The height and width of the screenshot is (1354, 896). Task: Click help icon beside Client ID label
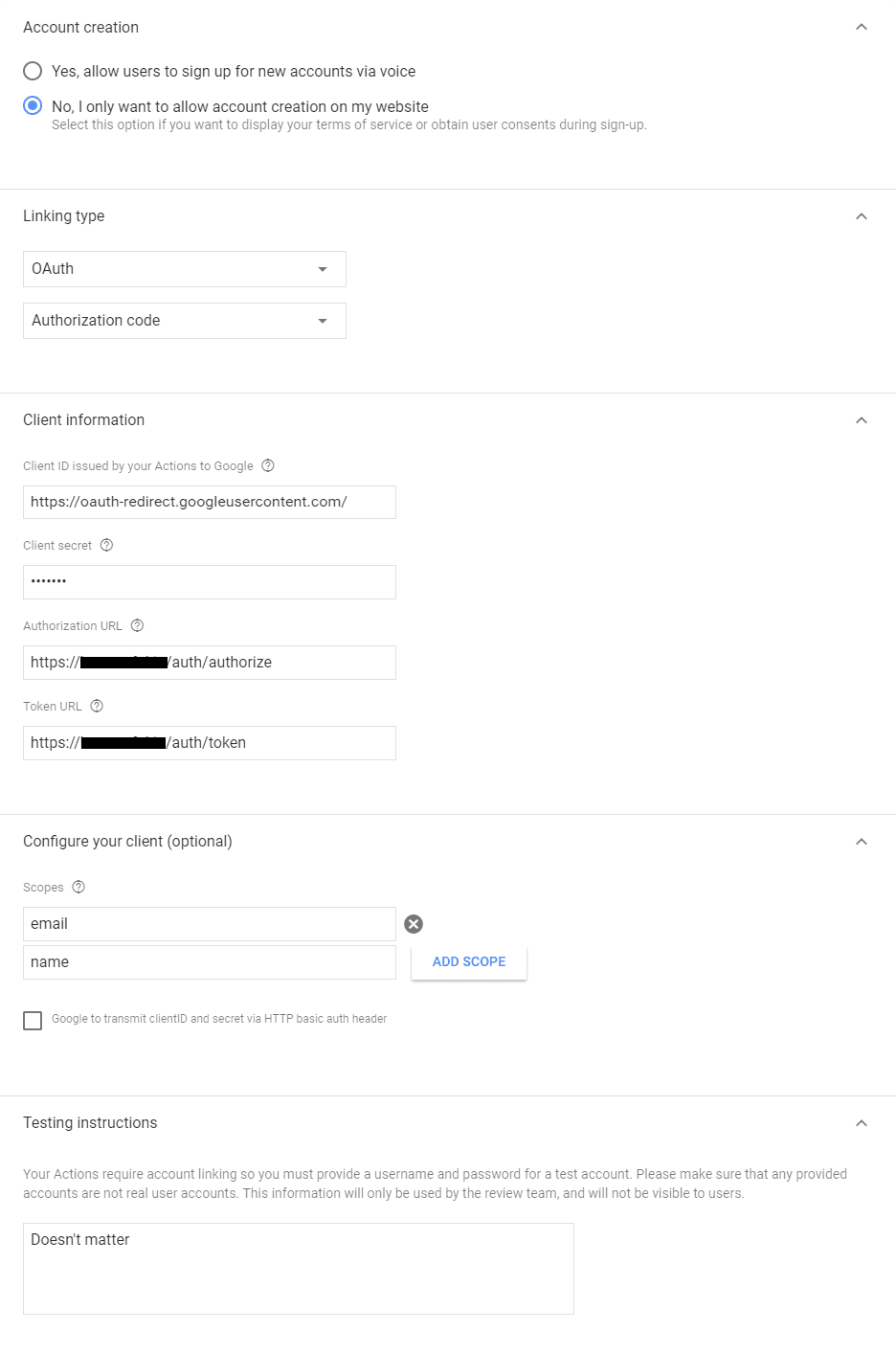tap(268, 465)
